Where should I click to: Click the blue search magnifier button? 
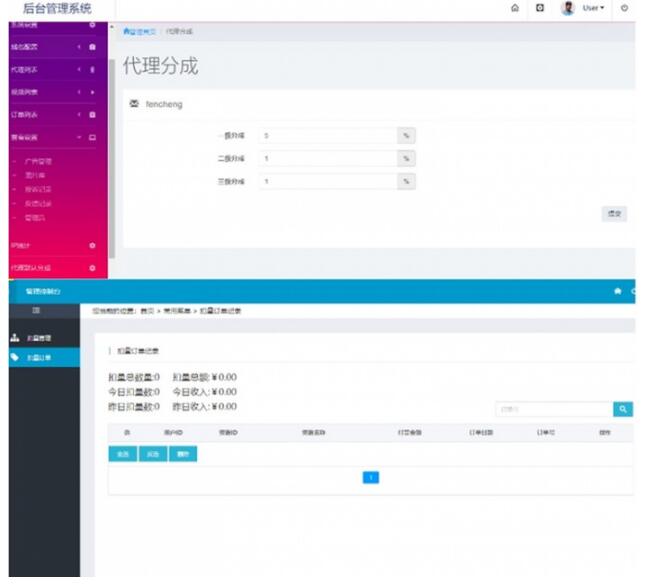(623, 409)
